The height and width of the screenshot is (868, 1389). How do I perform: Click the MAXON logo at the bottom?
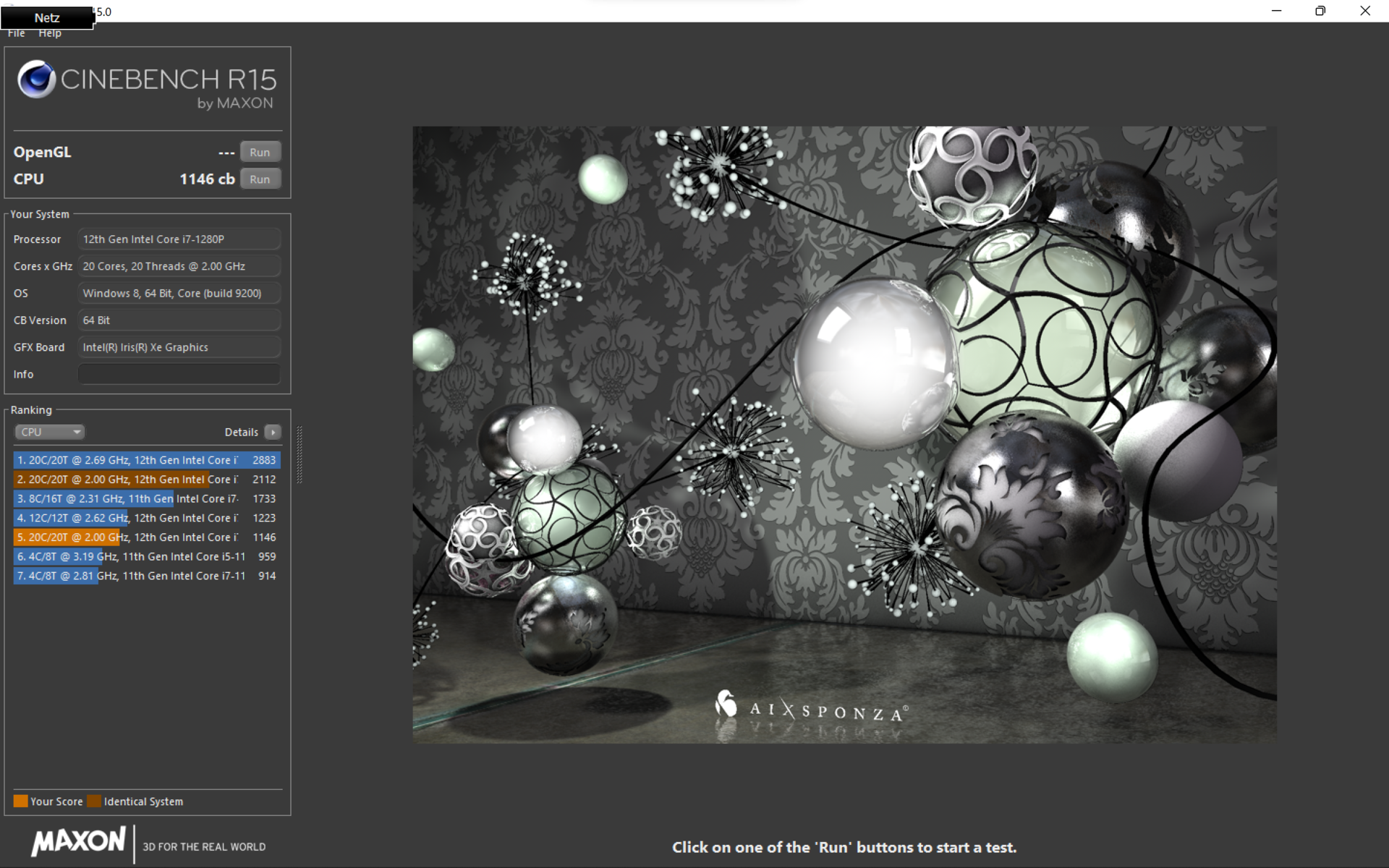click(79, 841)
